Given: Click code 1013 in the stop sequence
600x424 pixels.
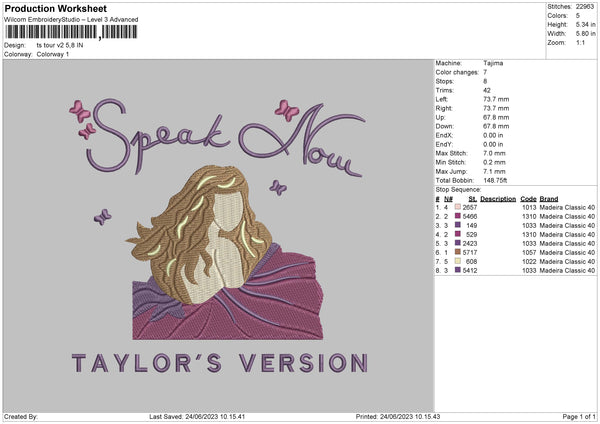Looking at the screenshot, I should pyautogui.click(x=529, y=207).
